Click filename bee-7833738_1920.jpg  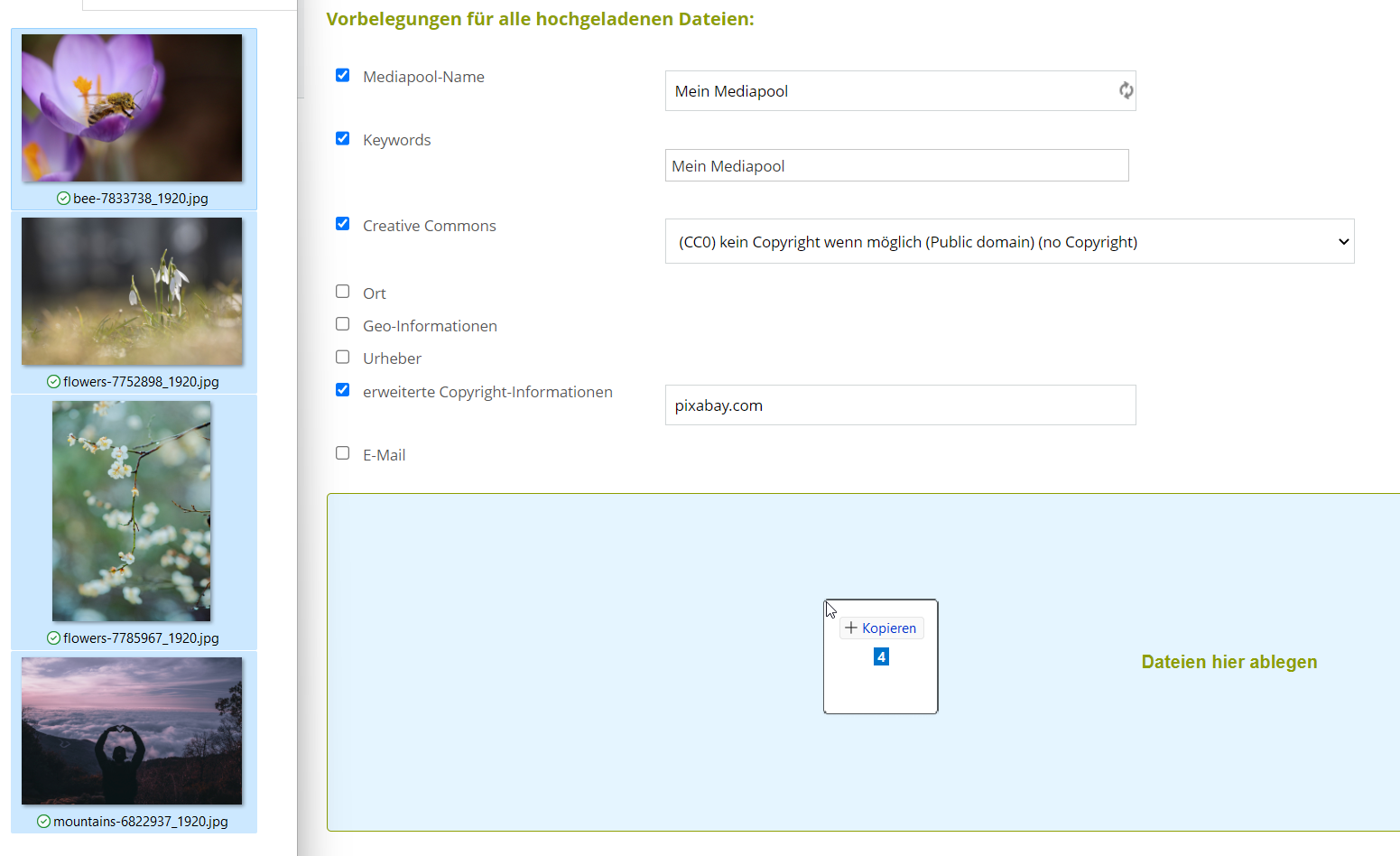(141, 199)
